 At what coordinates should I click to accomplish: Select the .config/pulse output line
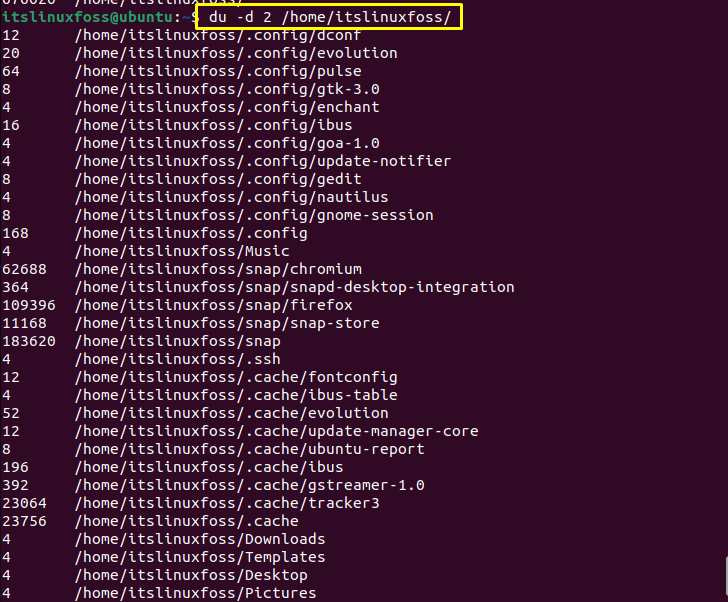(x=218, y=71)
